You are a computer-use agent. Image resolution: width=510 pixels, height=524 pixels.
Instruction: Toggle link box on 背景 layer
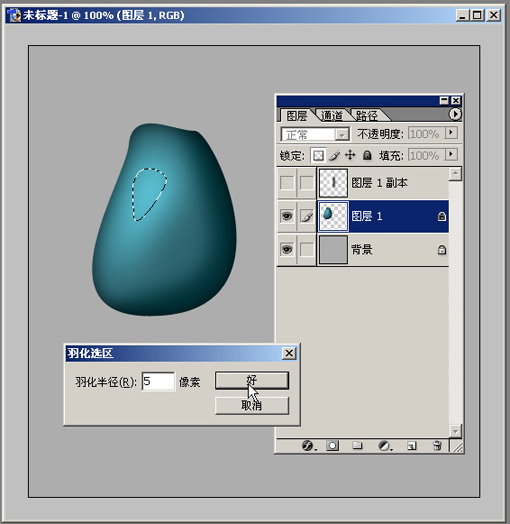(307, 250)
